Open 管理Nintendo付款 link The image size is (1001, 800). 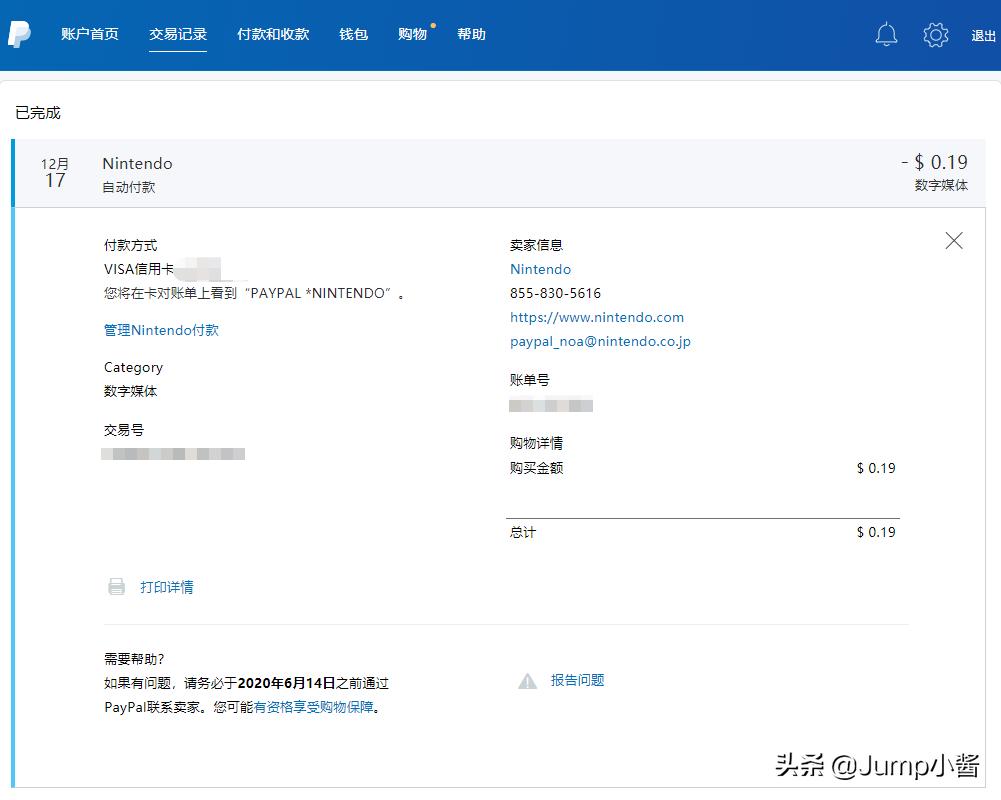click(160, 330)
